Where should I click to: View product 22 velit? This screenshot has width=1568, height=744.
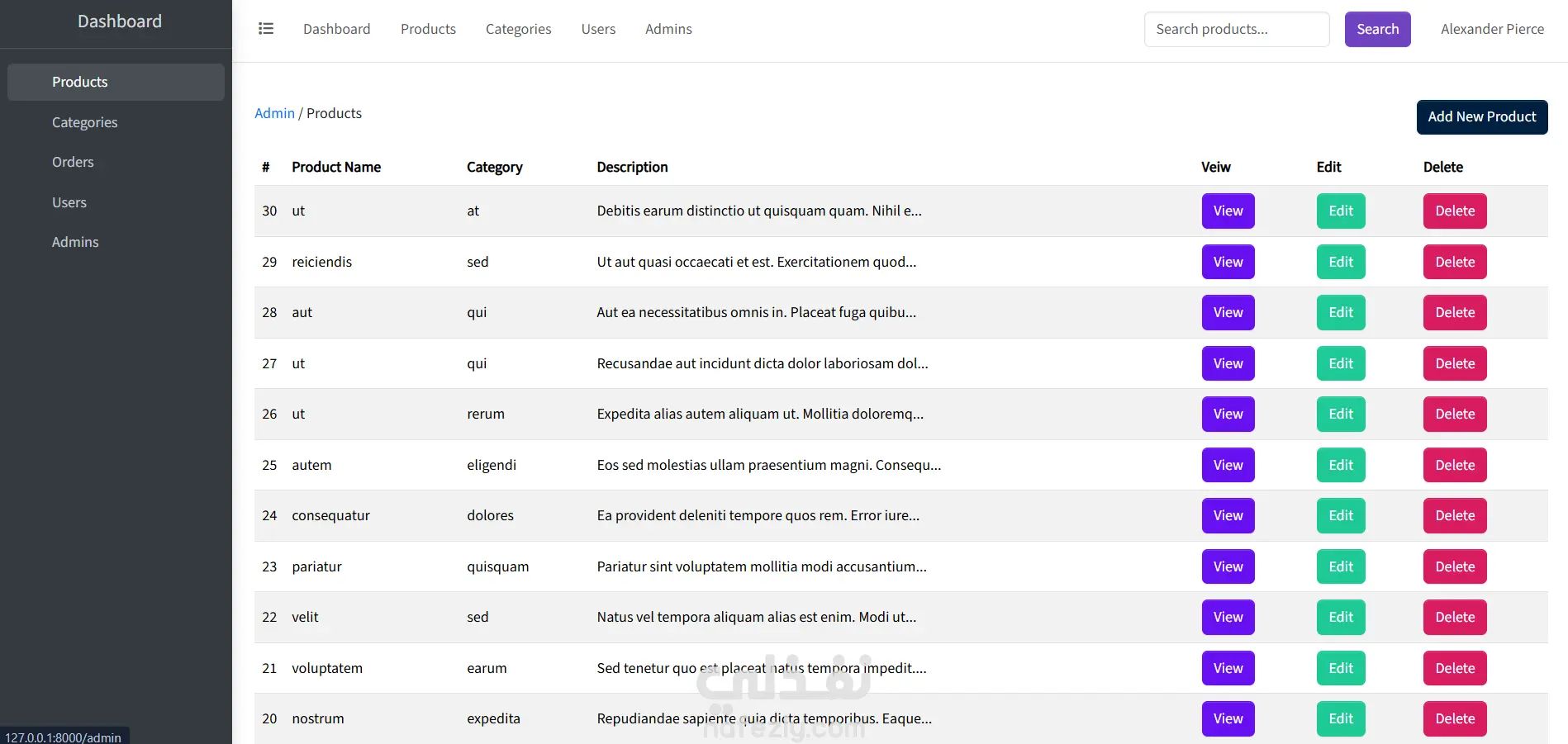point(1228,617)
